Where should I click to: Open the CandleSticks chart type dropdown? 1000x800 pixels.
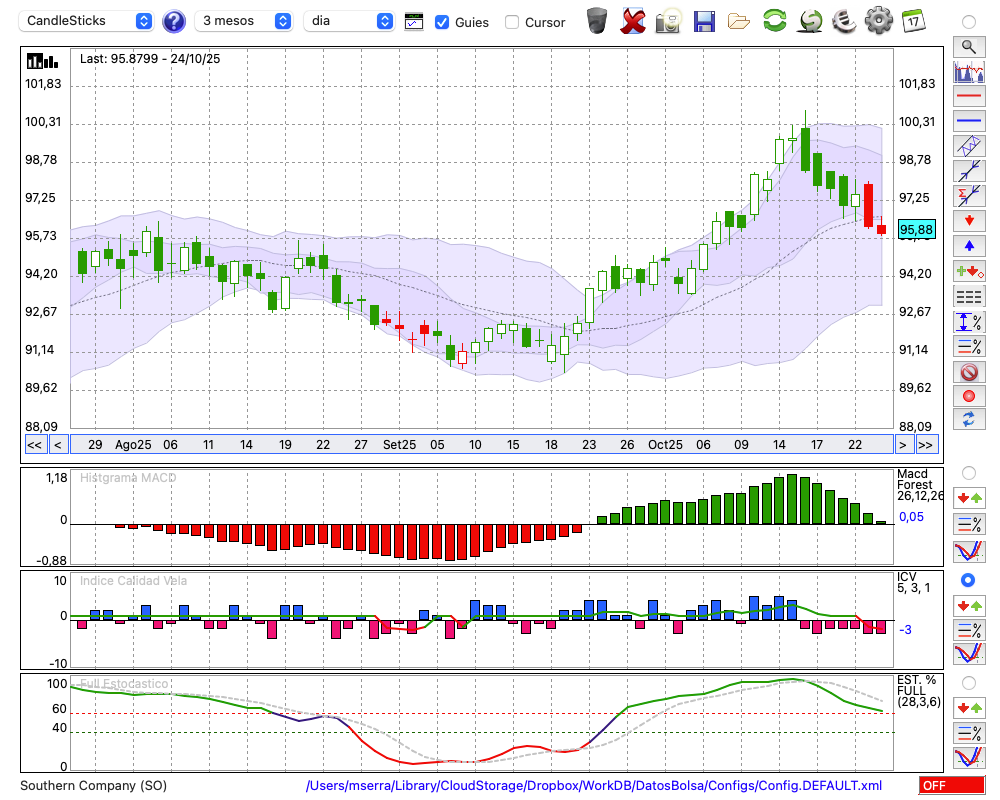tap(88, 21)
